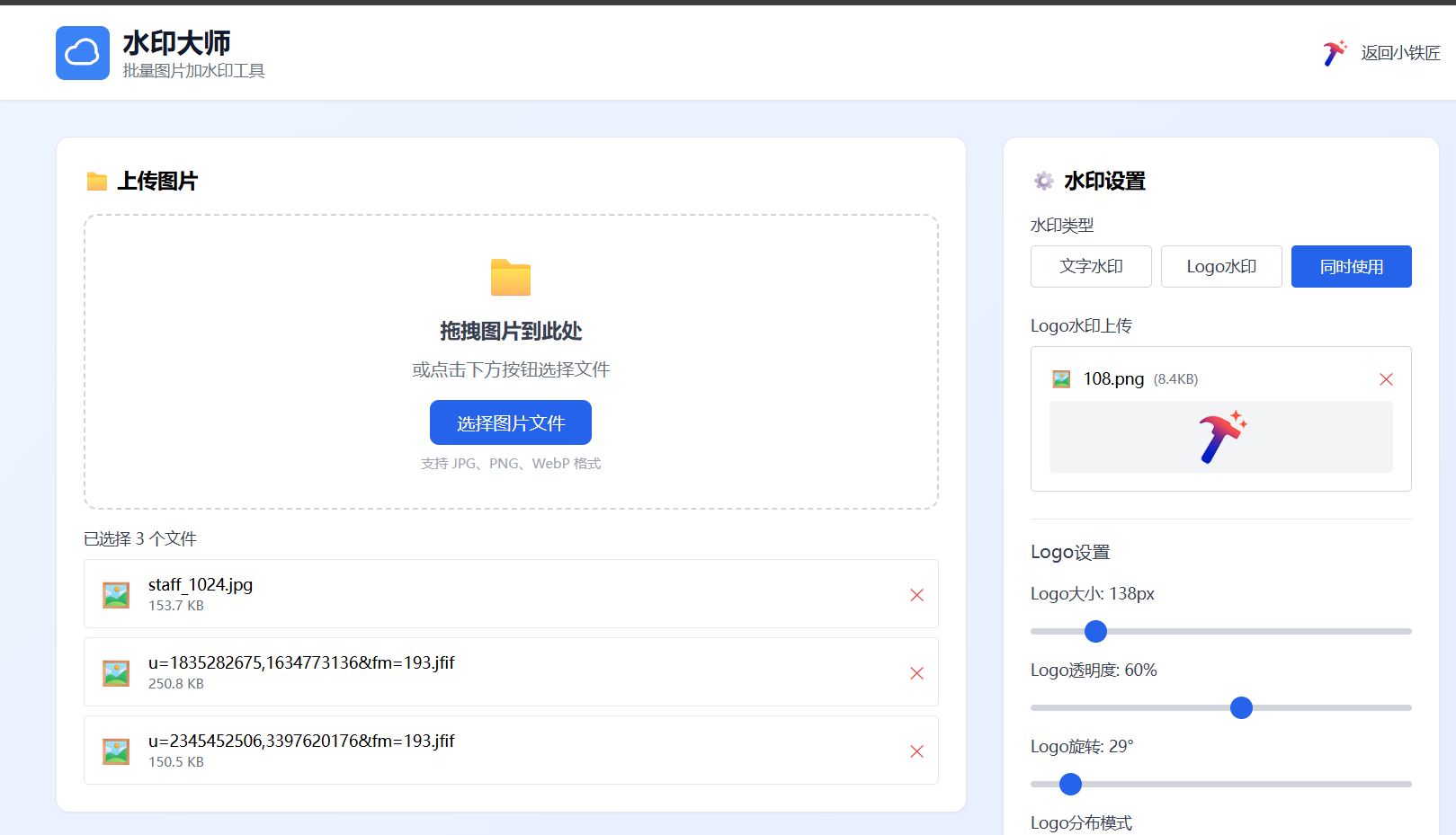Click the Logo大小 slider handle
This screenshot has height=835, width=1456.
pyautogui.click(x=1095, y=632)
